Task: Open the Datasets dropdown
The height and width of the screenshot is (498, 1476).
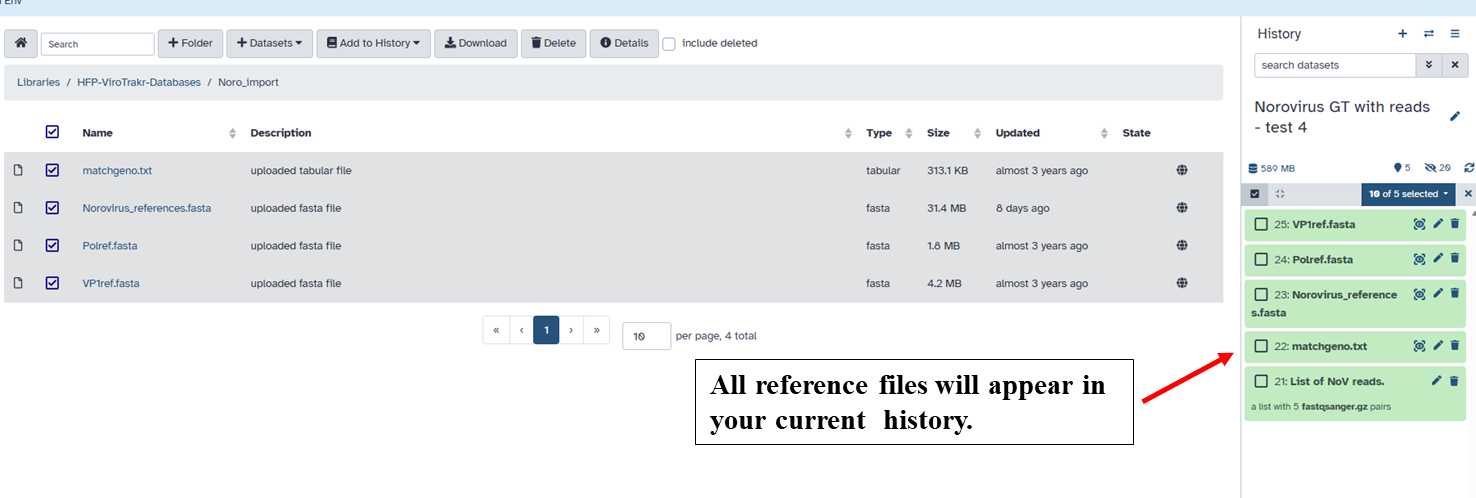Action: tap(269, 43)
